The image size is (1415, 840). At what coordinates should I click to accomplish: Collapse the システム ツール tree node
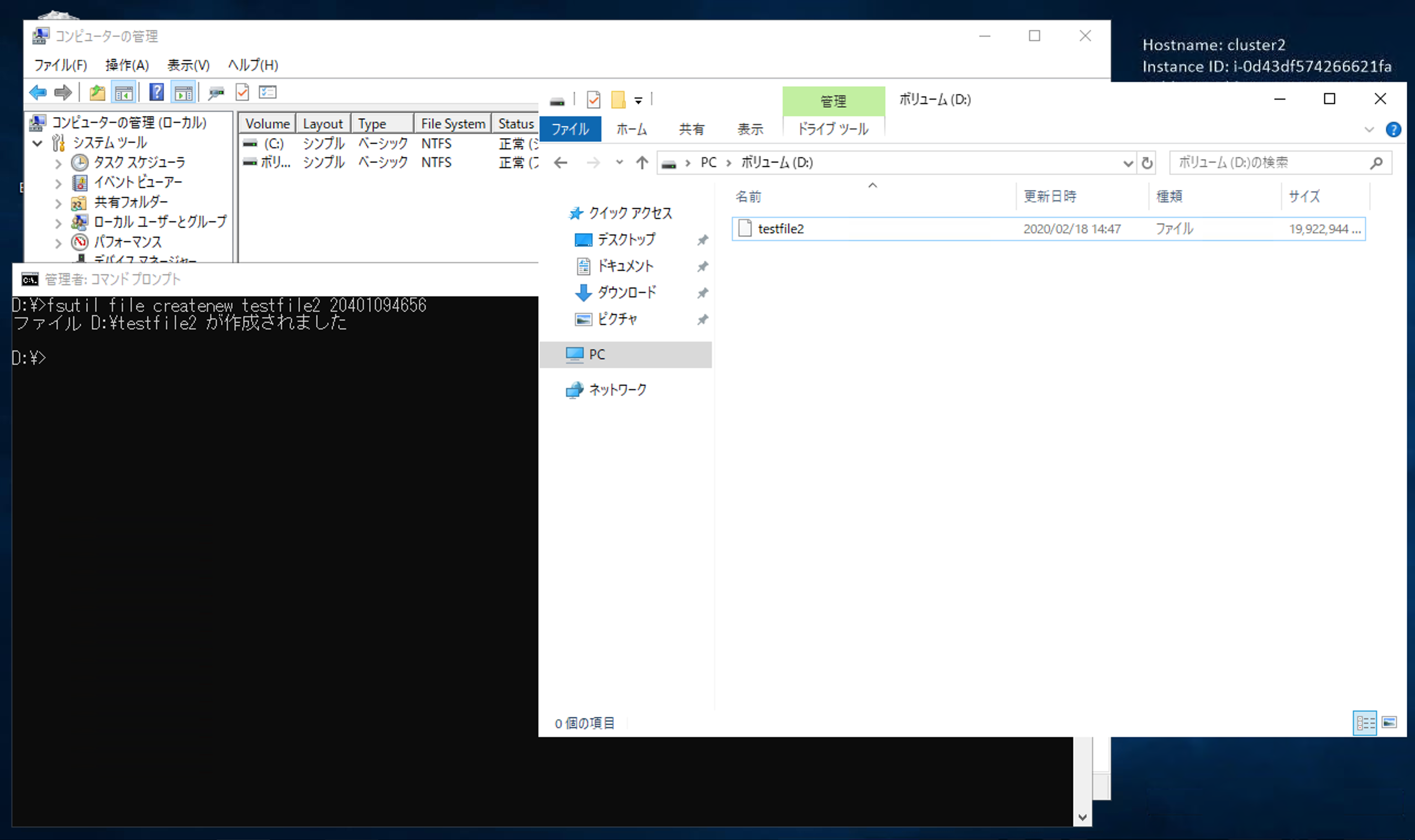[x=38, y=143]
